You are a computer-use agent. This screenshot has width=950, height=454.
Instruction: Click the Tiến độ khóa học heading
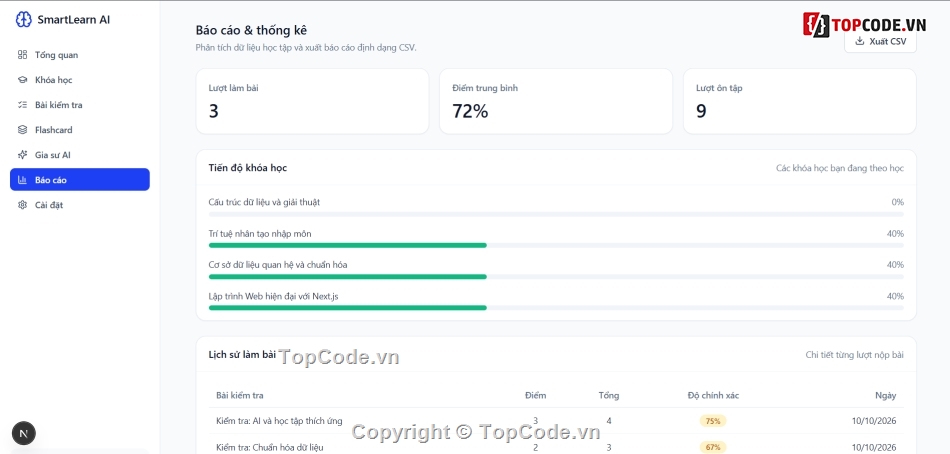248,168
